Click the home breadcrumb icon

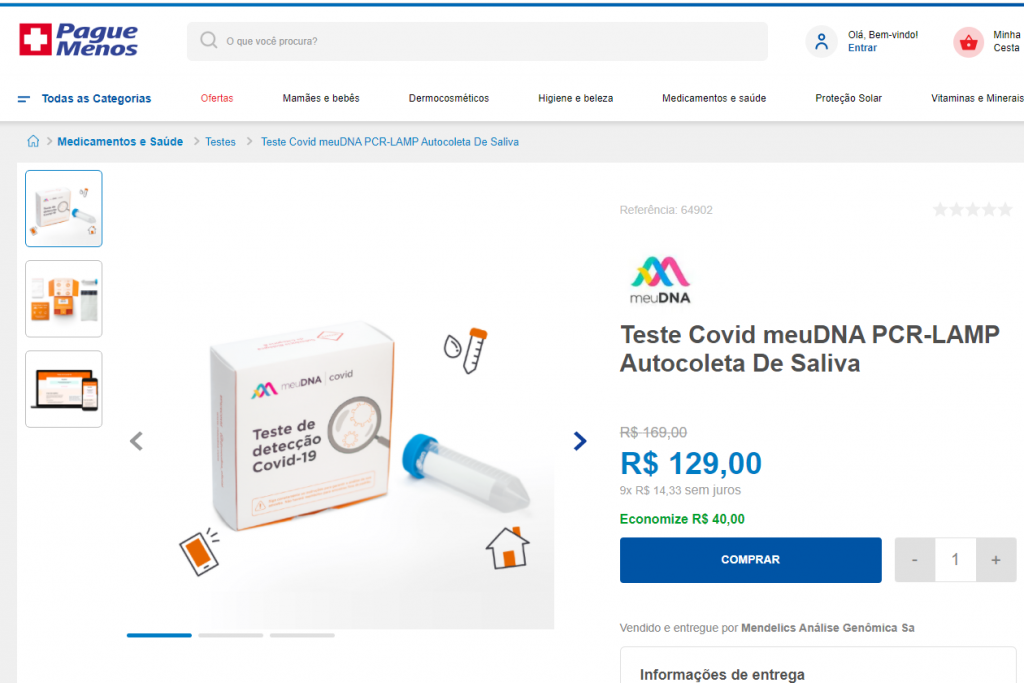coord(33,141)
